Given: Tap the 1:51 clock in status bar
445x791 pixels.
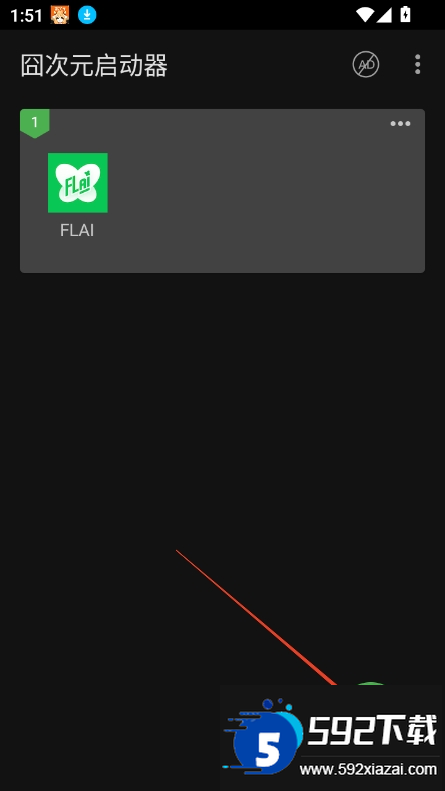Looking at the screenshot, I should click(x=26, y=16).
